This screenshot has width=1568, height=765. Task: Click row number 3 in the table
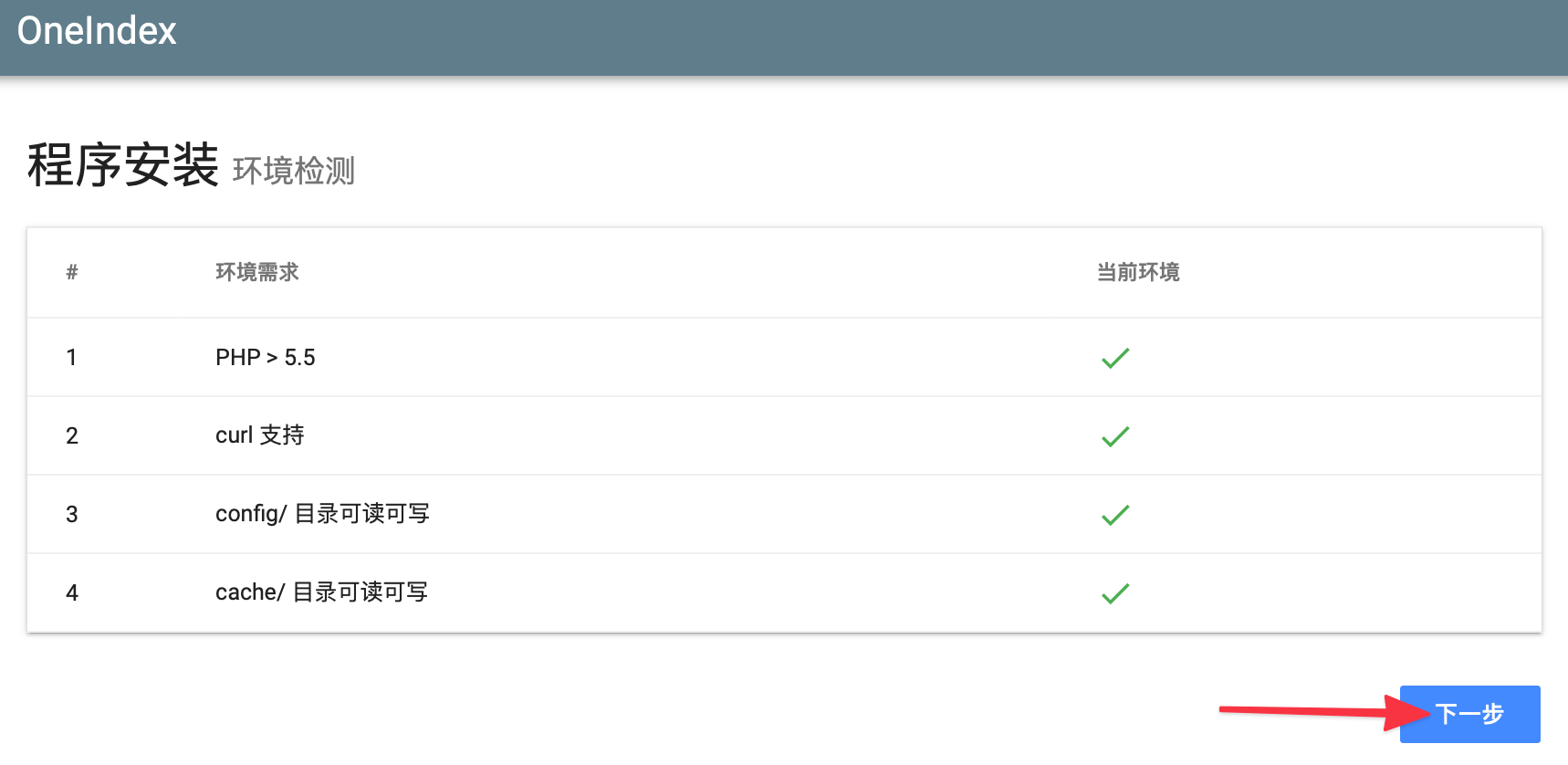72,514
